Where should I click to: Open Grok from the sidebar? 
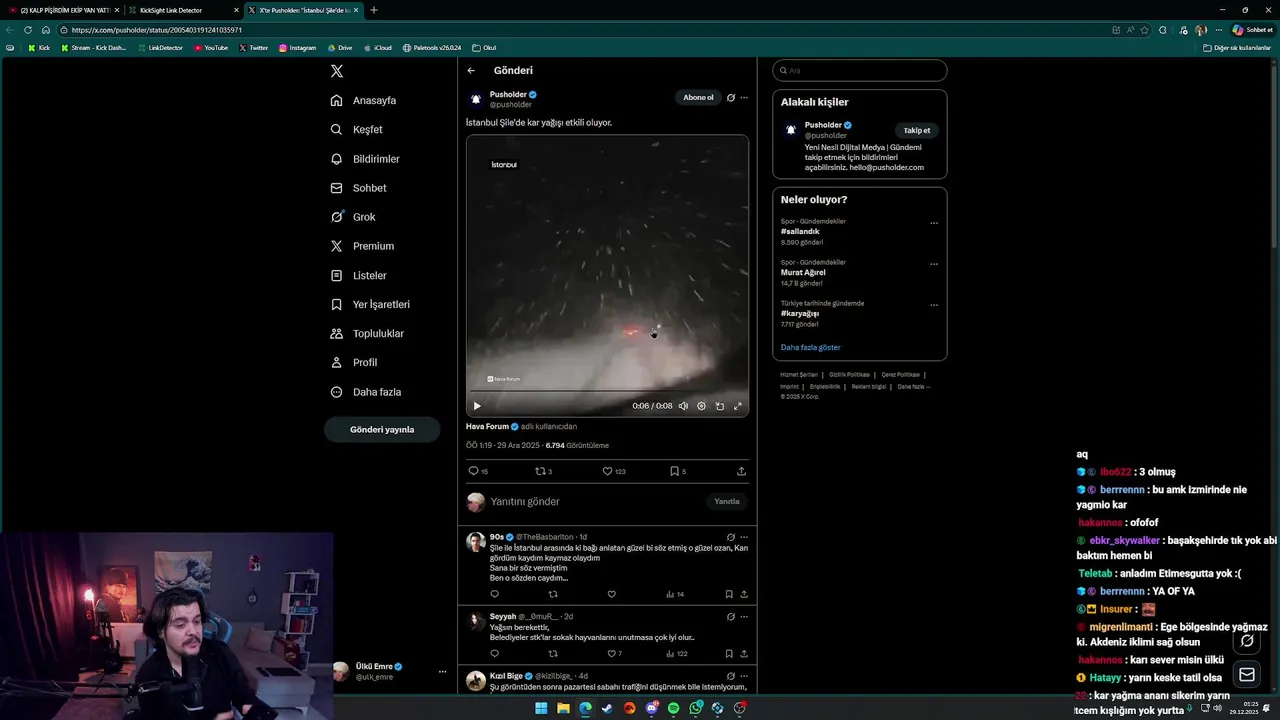[353, 217]
